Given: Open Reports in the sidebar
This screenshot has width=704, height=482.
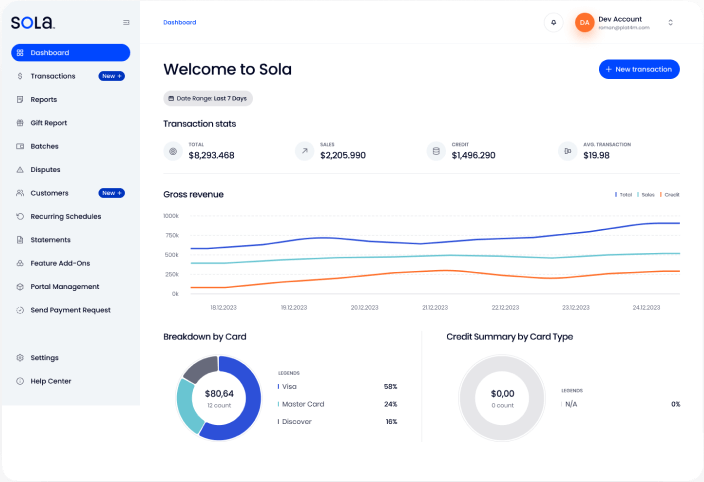Looking at the screenshot, I should [x=43, y=99].
